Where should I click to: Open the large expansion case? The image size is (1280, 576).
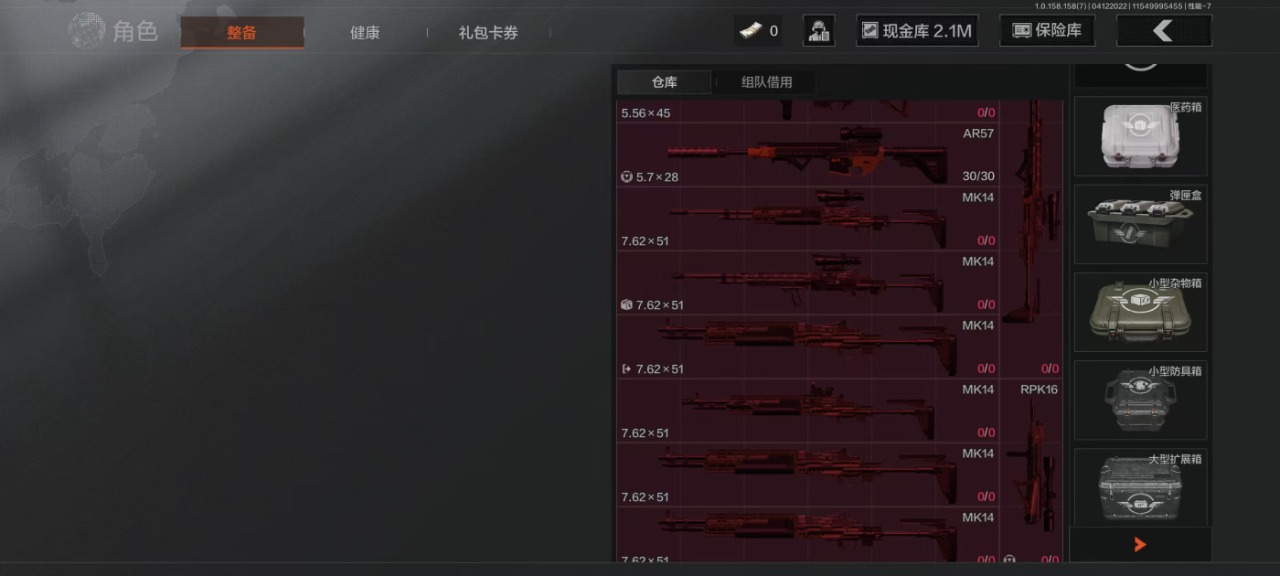pyautogui.click(x=1140, y=488)
